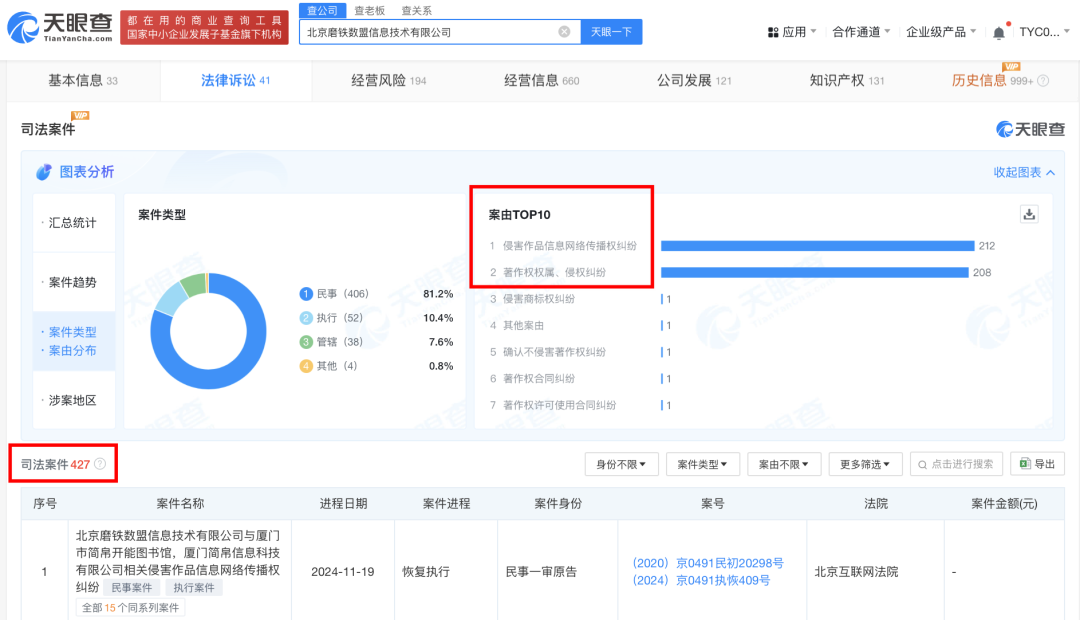Open case link (2020)京0491民初20298号
The width and height of the screenshot is (1080, 620).
click(x=708, y=563)
